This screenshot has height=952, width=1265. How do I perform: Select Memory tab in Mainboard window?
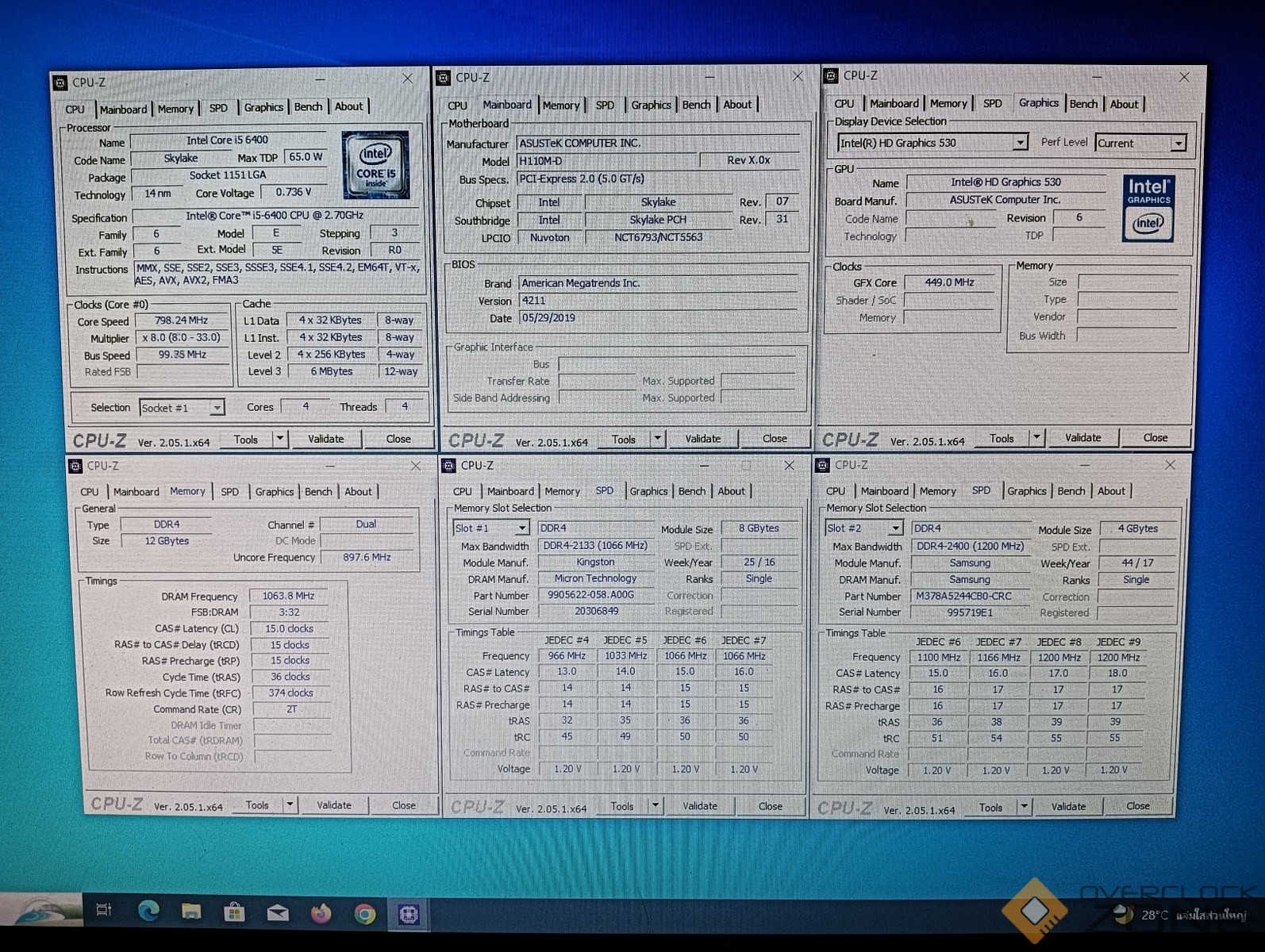click(561, 105)
